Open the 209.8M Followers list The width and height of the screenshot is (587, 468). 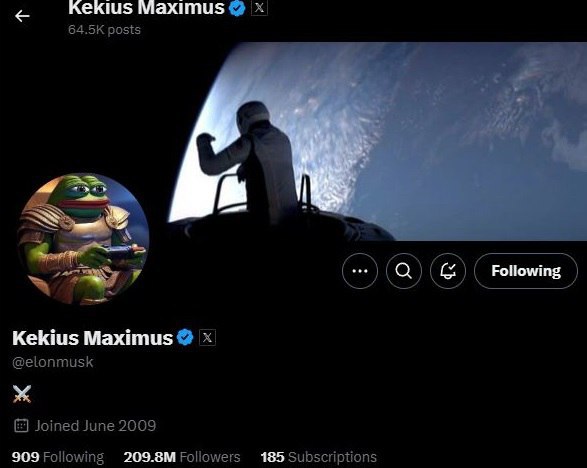[x=182, y=457]
